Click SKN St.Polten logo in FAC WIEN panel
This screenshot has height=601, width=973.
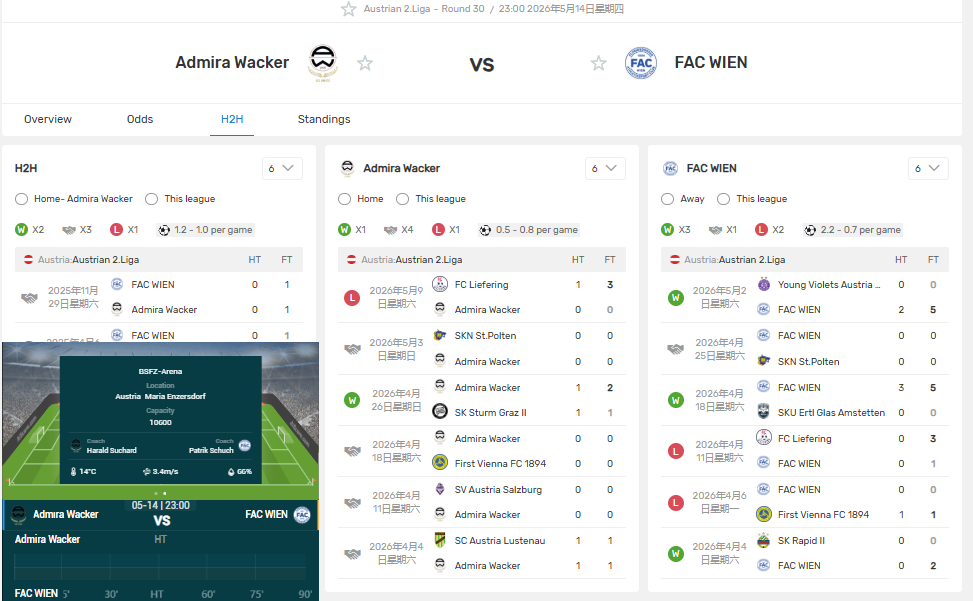(764, 360)
